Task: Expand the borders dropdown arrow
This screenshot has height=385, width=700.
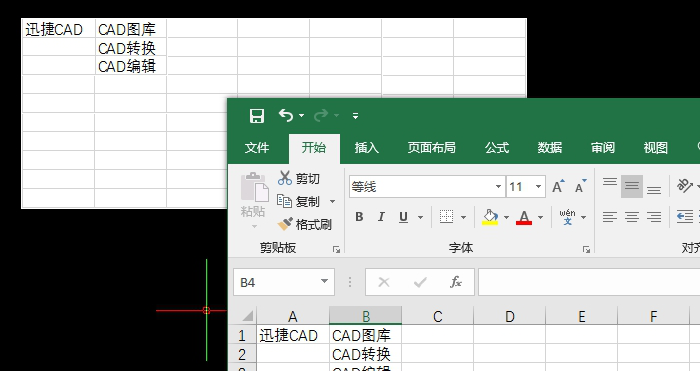Action: pos(463,218)
